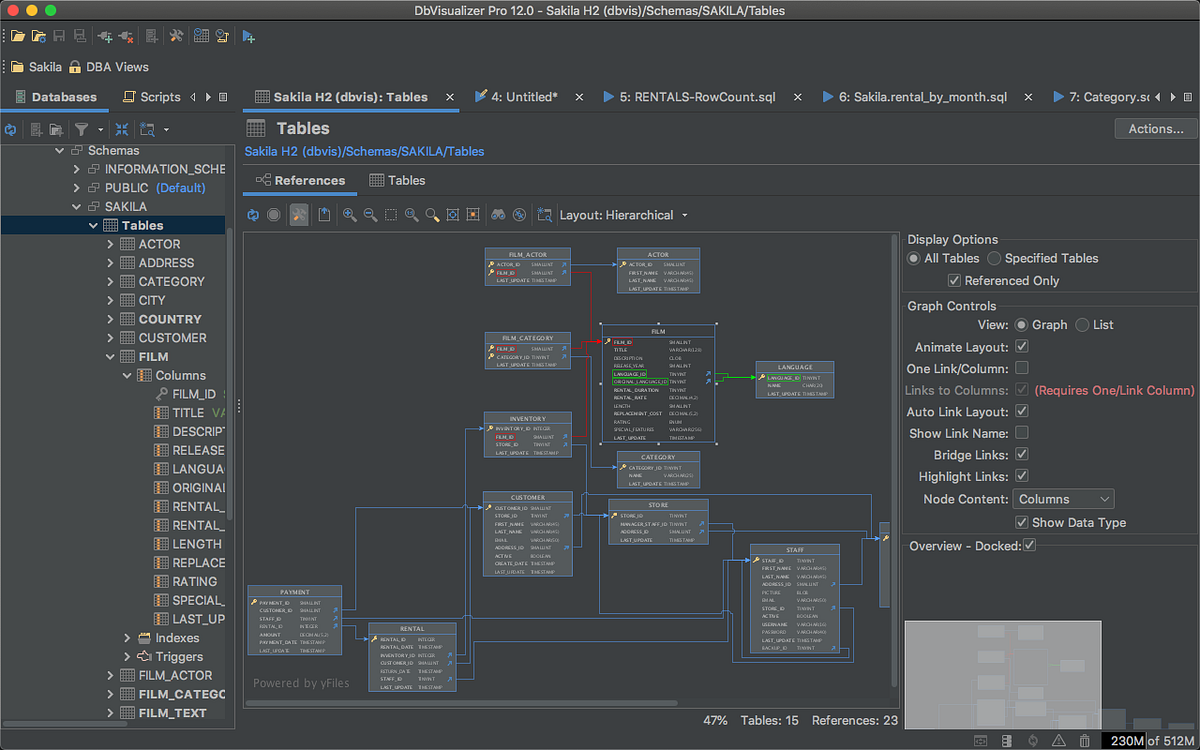Image resolution: width=1200 pixels, height=750 pixels.
Task: Open the Node Content dropdown
Action: point(1063,499)
